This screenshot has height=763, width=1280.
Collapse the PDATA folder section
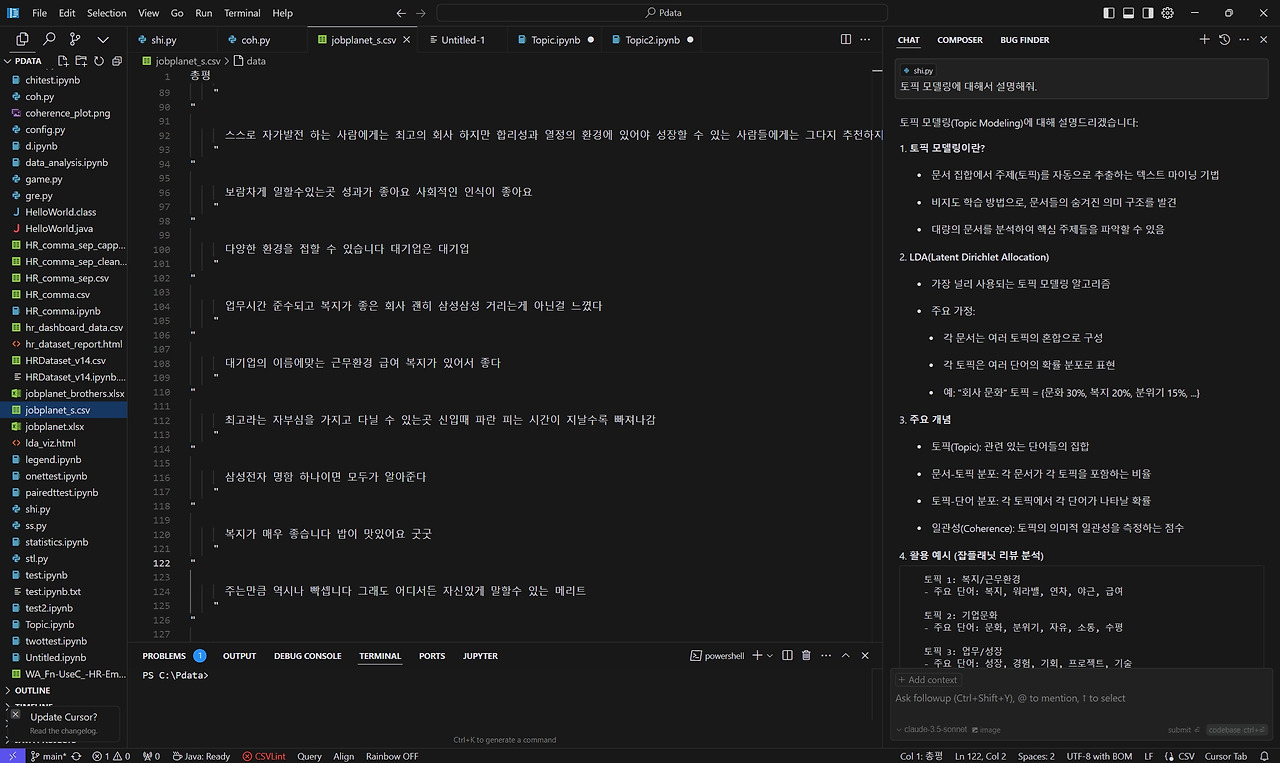pos(28,61)
